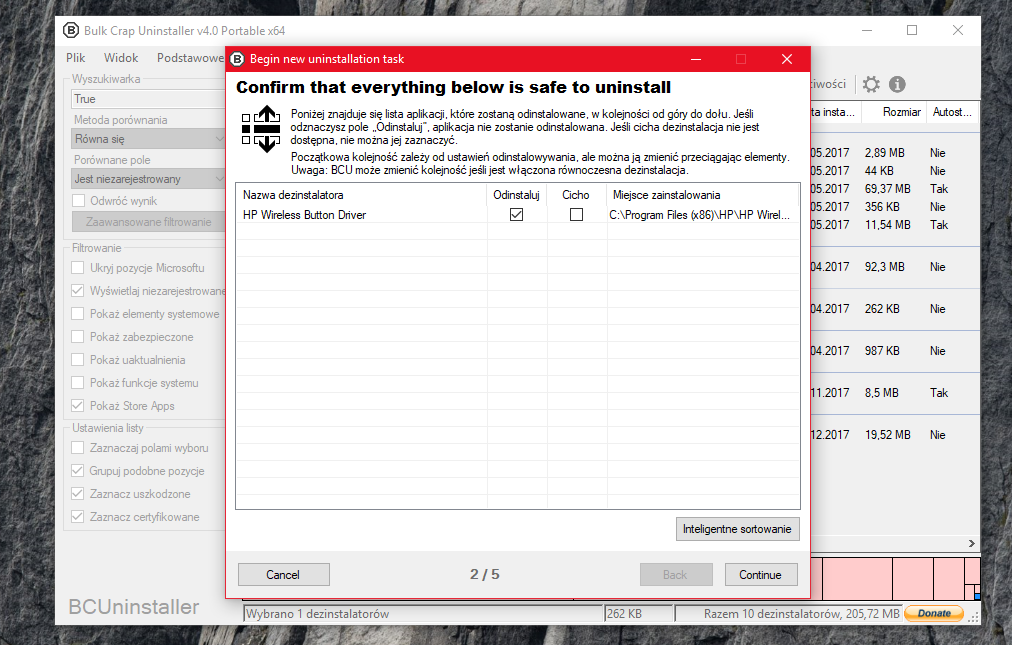Sort main list by Autost... column
The height and width of the screenshot is (645, 1012).
coord(952,112)
